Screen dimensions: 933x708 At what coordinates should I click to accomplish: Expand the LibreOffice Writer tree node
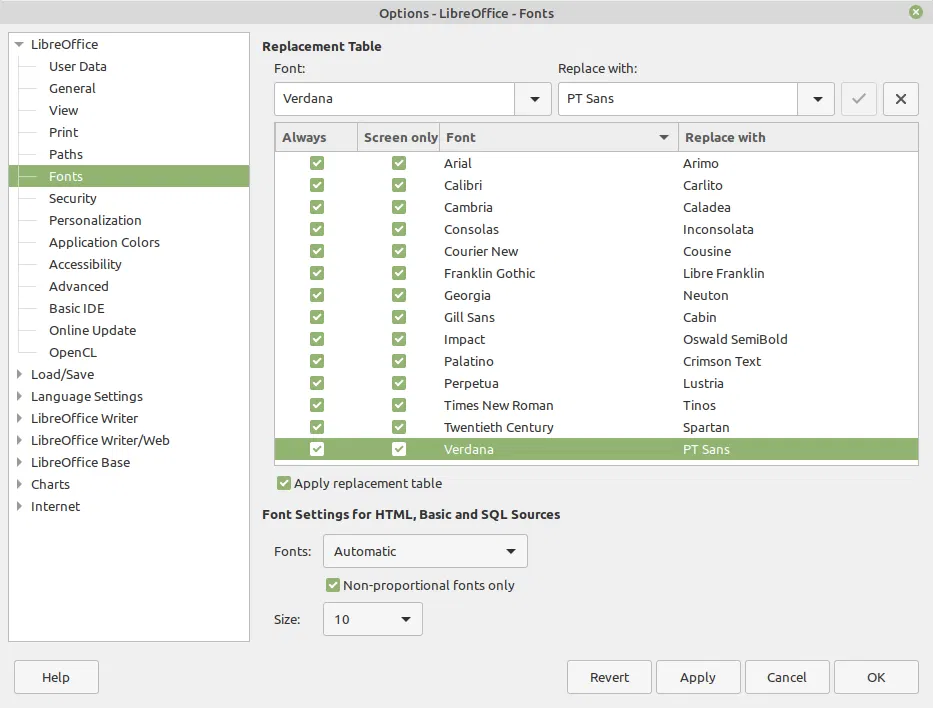[19, 418]
